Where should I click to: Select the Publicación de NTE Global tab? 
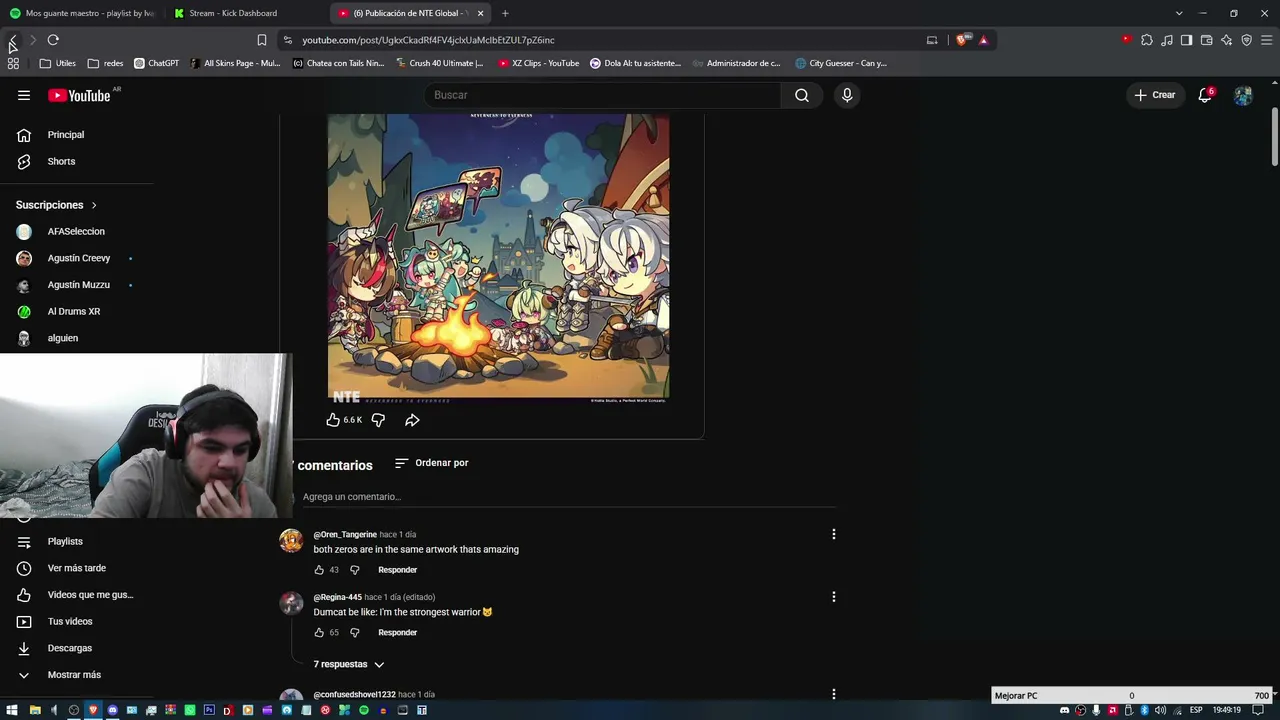[410, 13]
